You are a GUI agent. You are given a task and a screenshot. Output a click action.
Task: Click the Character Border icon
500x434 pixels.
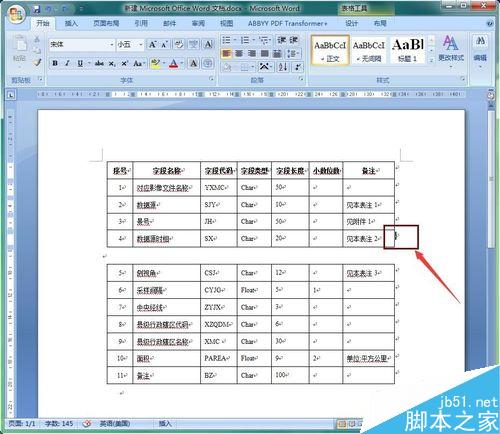coord(208,44)
